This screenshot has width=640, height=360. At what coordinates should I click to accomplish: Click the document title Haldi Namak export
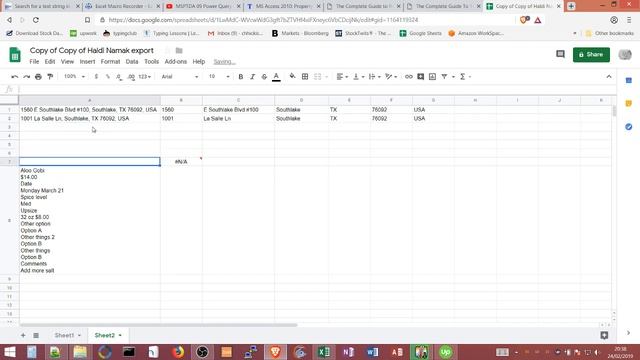click(x=91, y=51)
